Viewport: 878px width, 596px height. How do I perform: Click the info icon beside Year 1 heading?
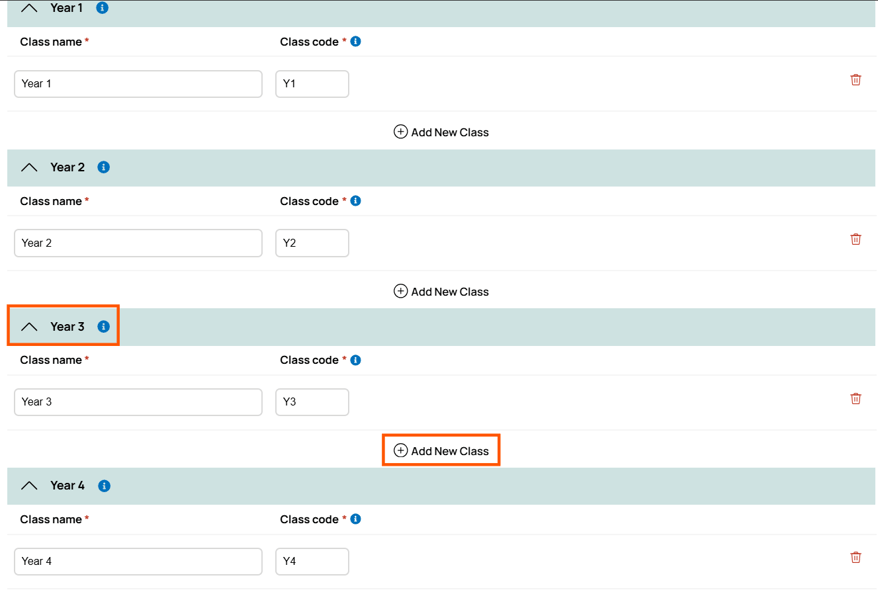tap(101, 8)
